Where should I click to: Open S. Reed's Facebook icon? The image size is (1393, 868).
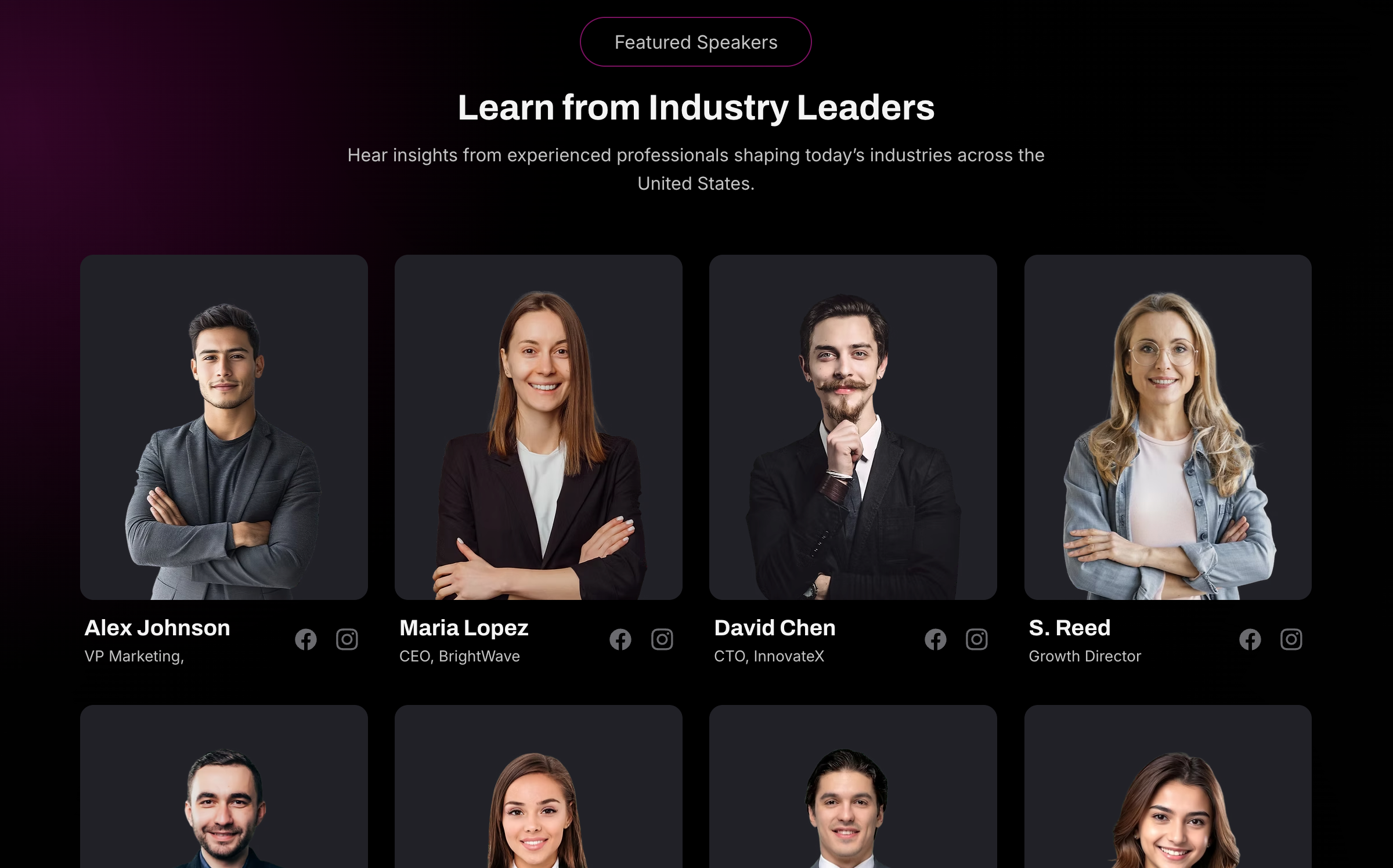(1250, 639)
